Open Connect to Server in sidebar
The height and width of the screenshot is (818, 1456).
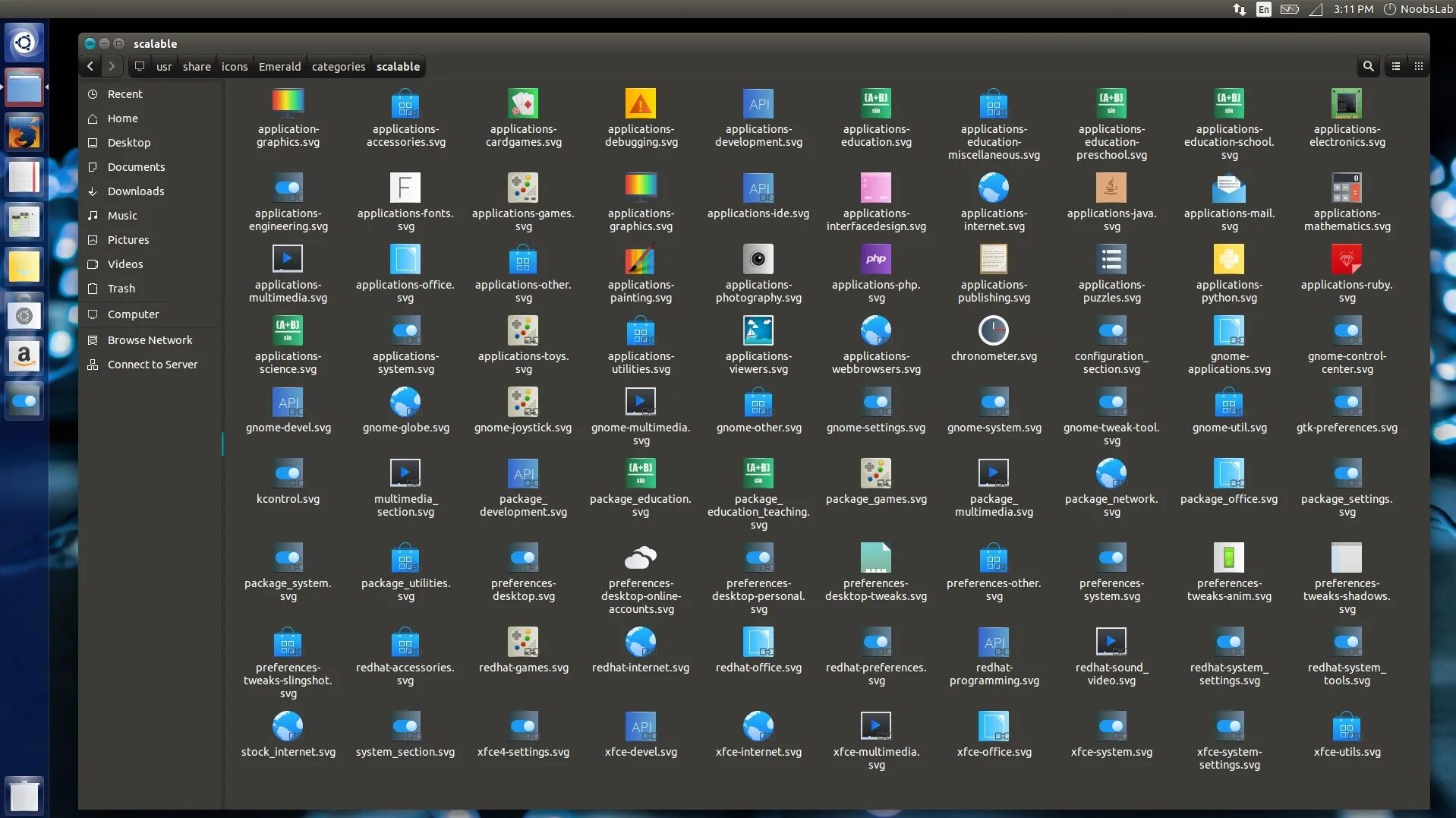coord(150,365)
